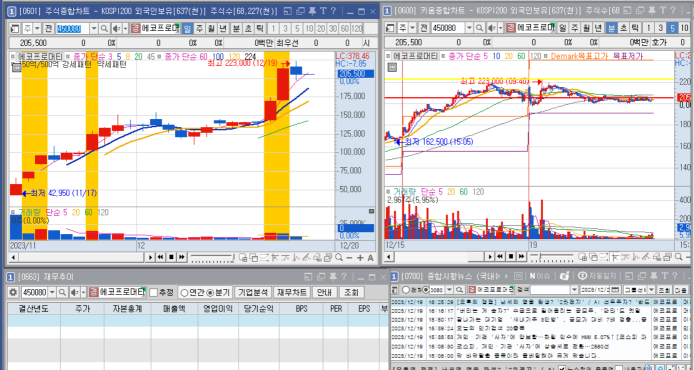Click the 매출액 column header
Image resolution: width=694 pixels, height=370 pixels.
tap(174, 308)
